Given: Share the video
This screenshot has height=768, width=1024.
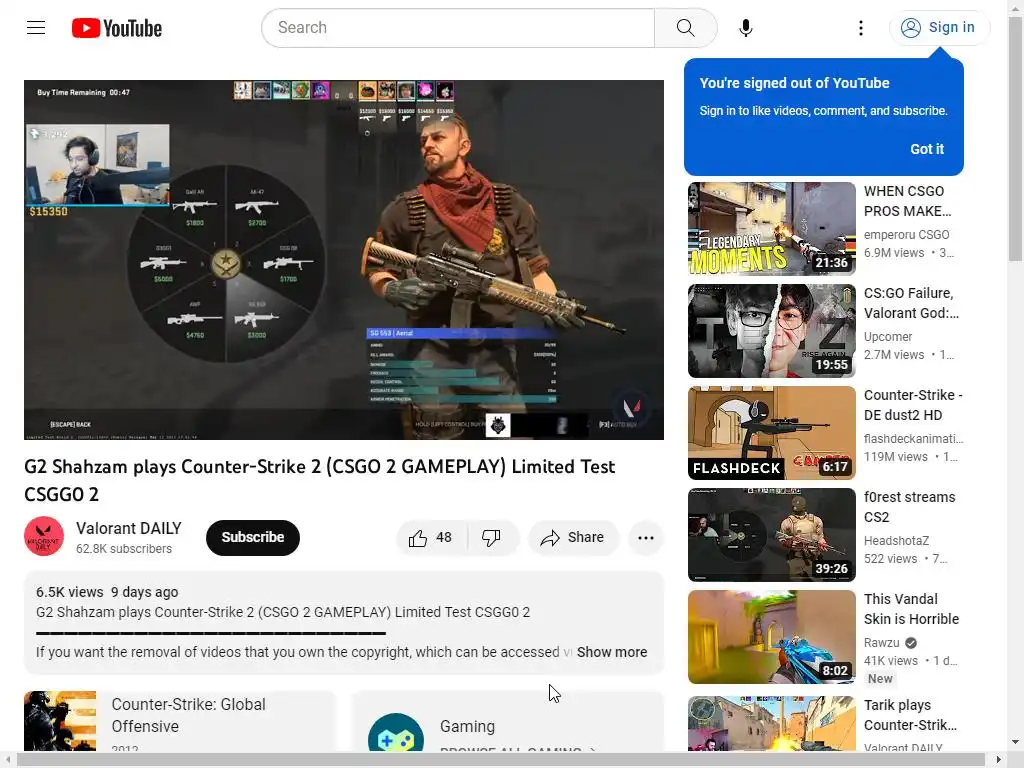Looking at the screenshot, I should [572, 537].
